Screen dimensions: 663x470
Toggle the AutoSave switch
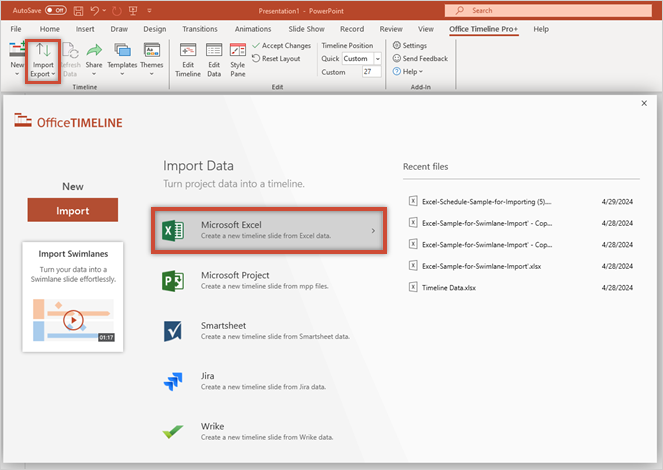tap(55, 9)
